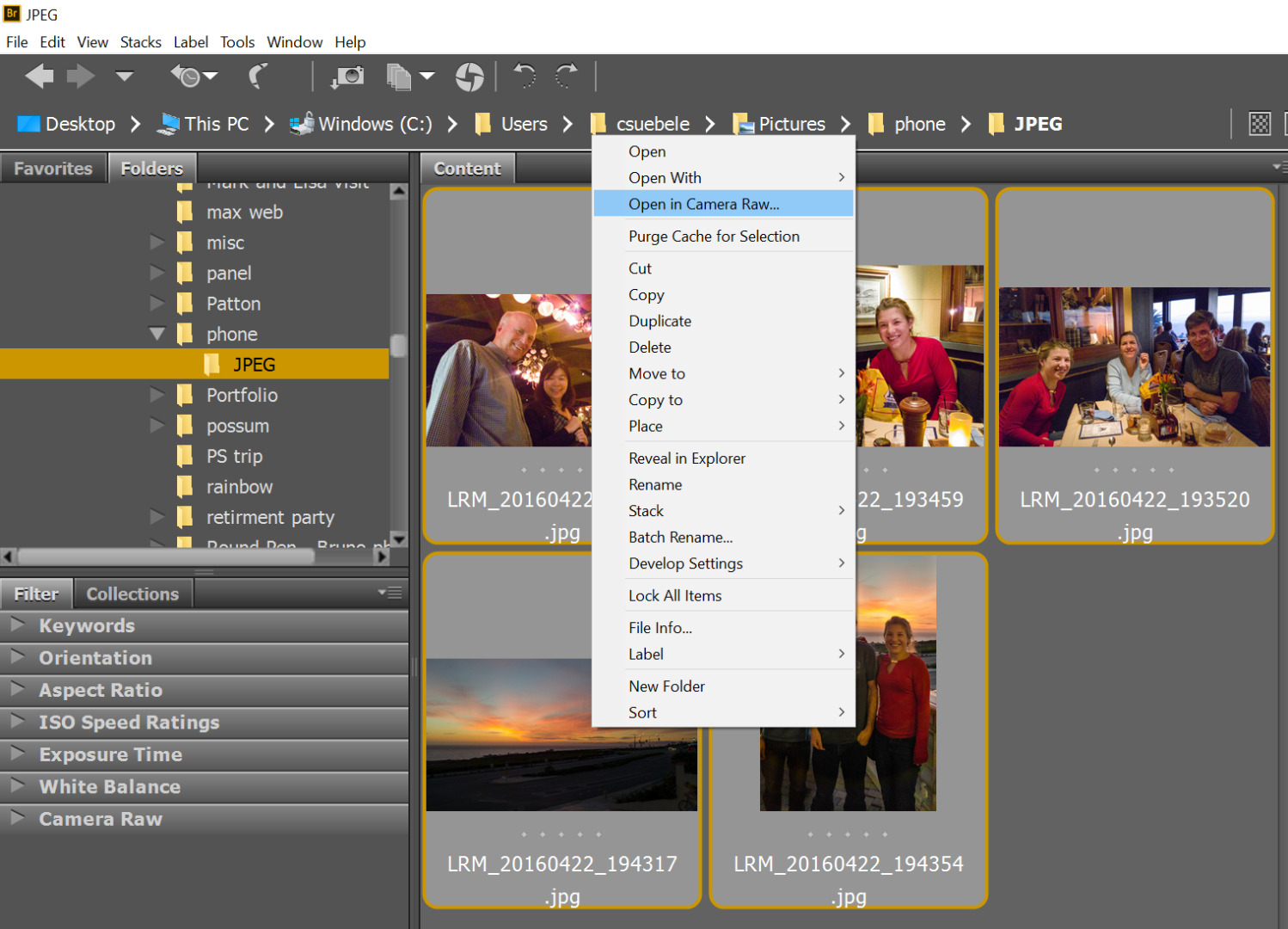Open the Develop Settings submenu
Viewport: 1288px width, 929px height.
click(723, 563)
